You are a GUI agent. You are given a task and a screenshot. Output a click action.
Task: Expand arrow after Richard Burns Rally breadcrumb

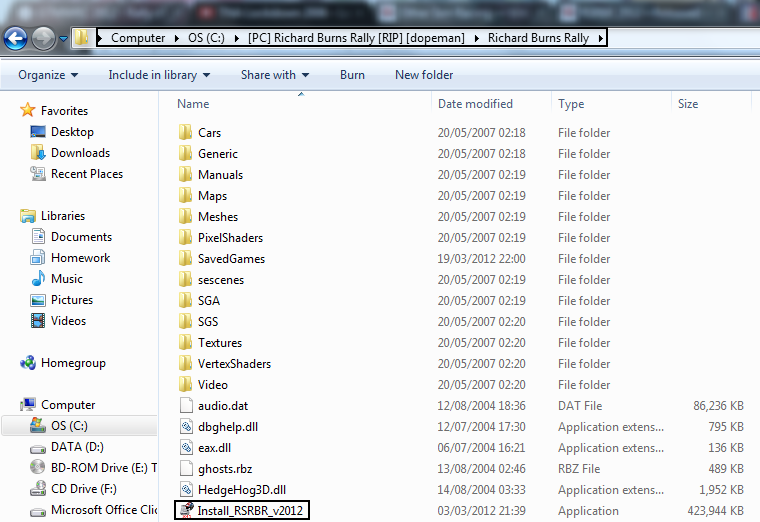click(601, 38)
